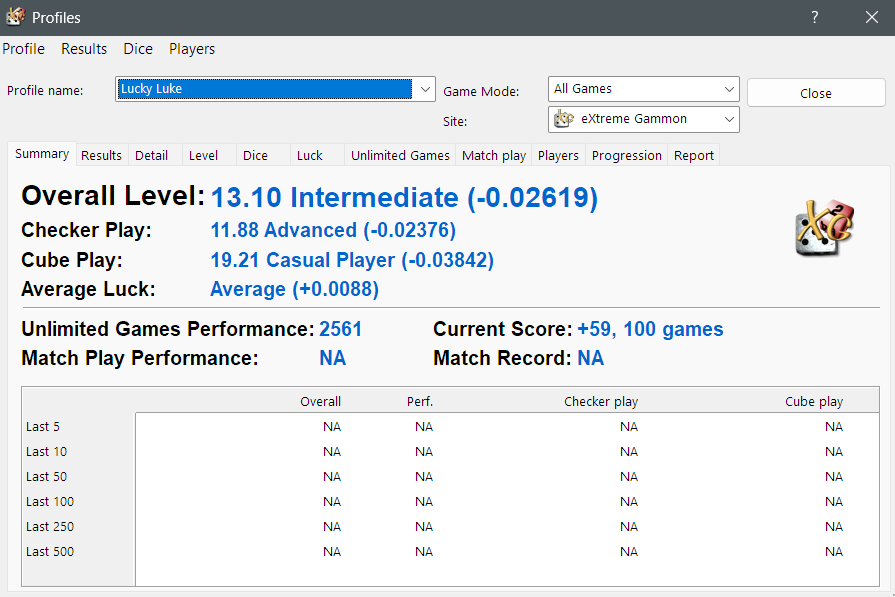895x597 pixels.
Task: Open the Profile menu
Action: tap(23, 49)
